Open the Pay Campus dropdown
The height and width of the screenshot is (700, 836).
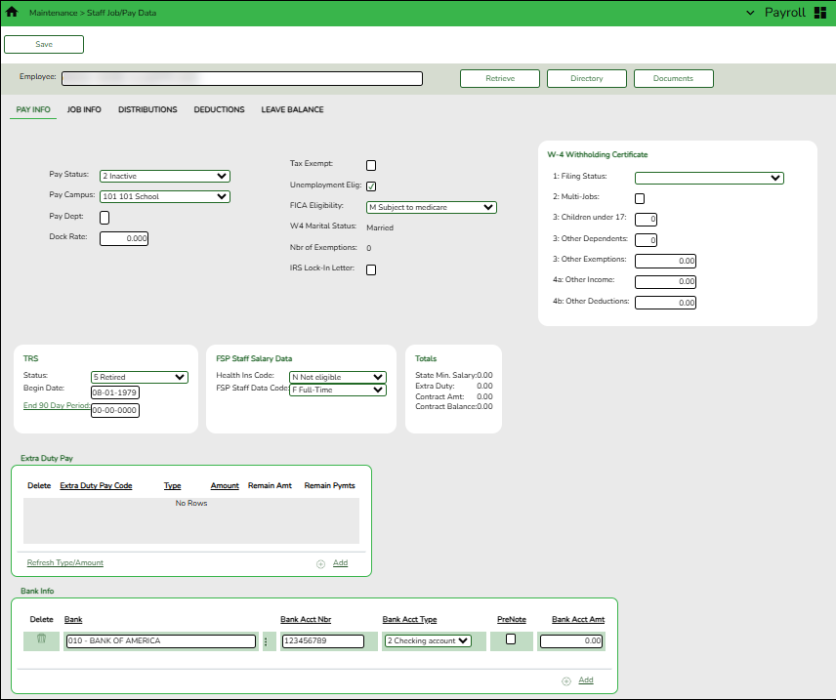pyautogui.click(x=165, y=196)
